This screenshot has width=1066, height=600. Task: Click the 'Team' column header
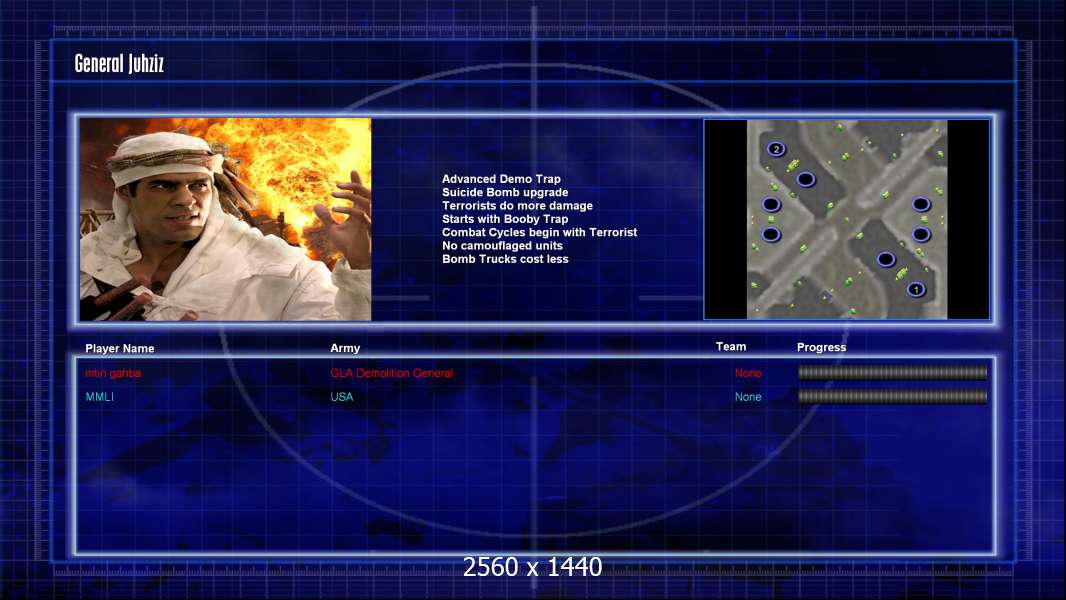point(731,347)
